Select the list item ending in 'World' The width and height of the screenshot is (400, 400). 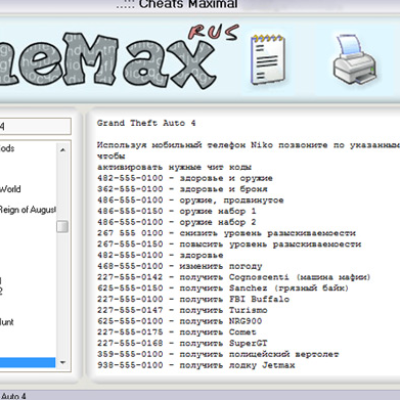(x=10, y=189)
